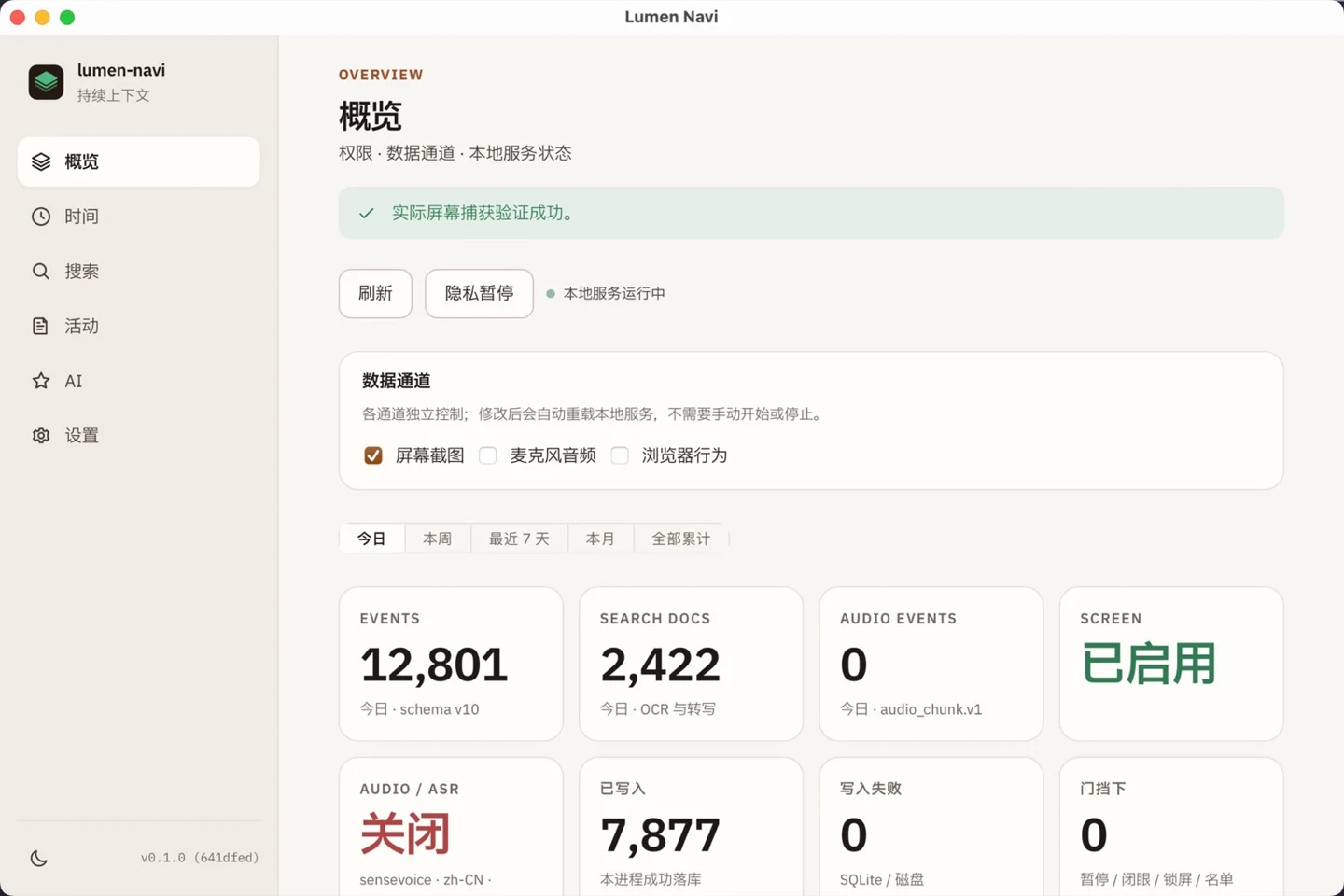This screenshot has width=1344, height=896.
Task: Enable the 浏览器行为 checkbox
Action: pos(620,455)
